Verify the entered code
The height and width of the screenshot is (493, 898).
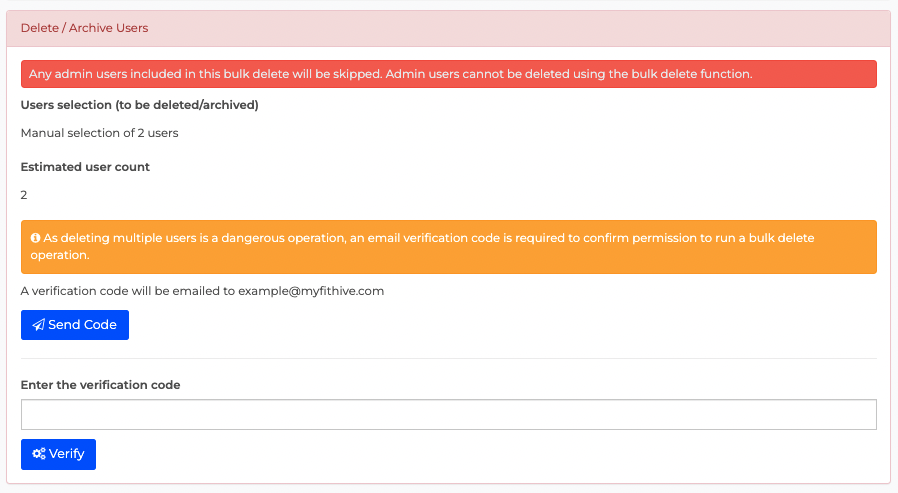tap(58, 454)
